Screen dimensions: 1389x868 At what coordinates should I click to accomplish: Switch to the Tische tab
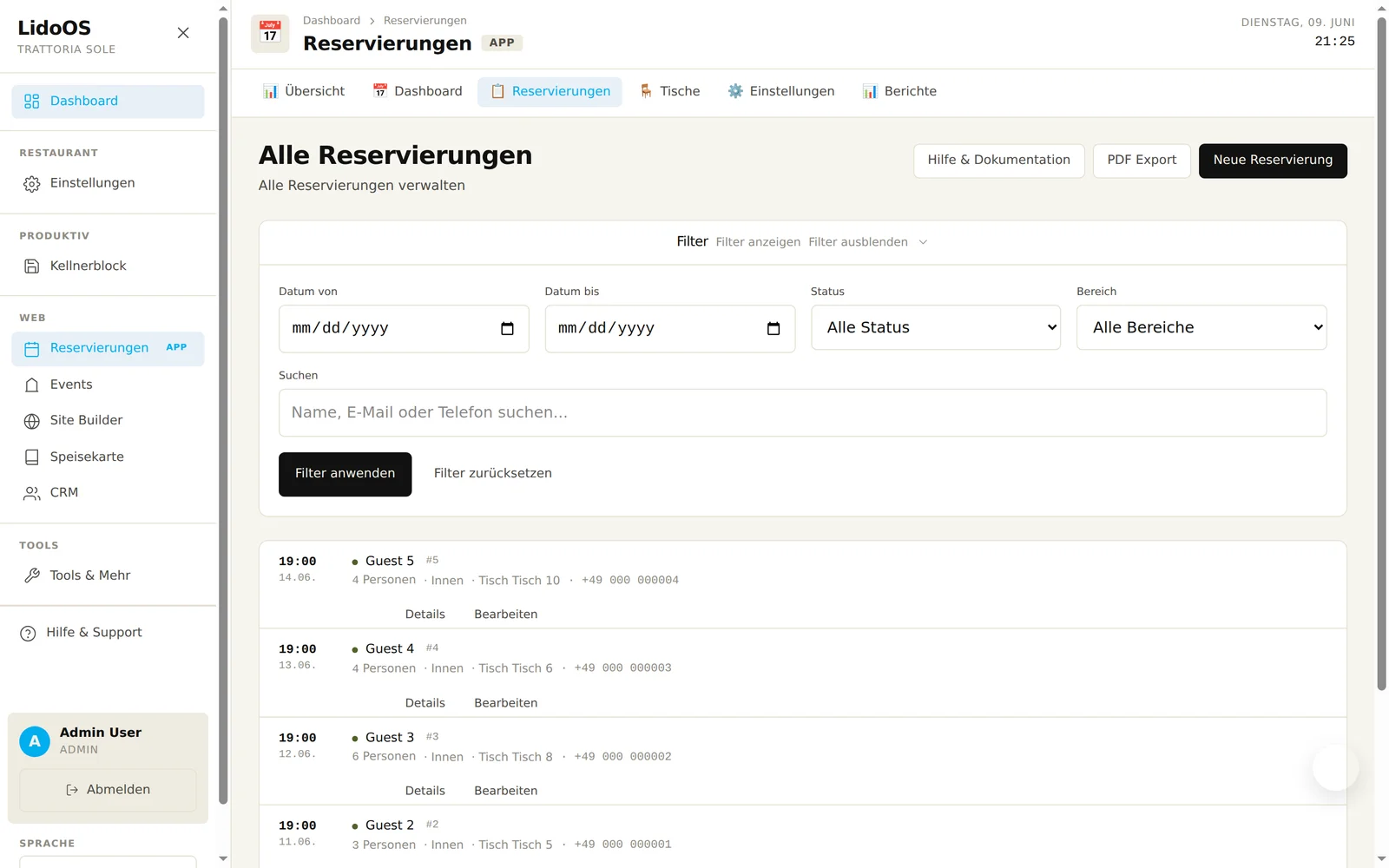point(669,91)
